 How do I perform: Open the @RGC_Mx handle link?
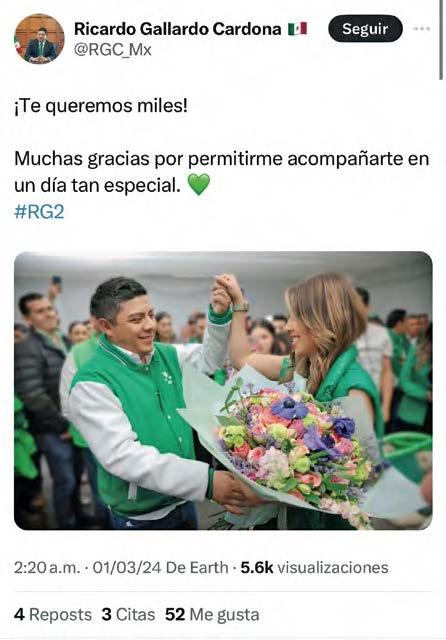pyautogui.click(x=113, y=50)
